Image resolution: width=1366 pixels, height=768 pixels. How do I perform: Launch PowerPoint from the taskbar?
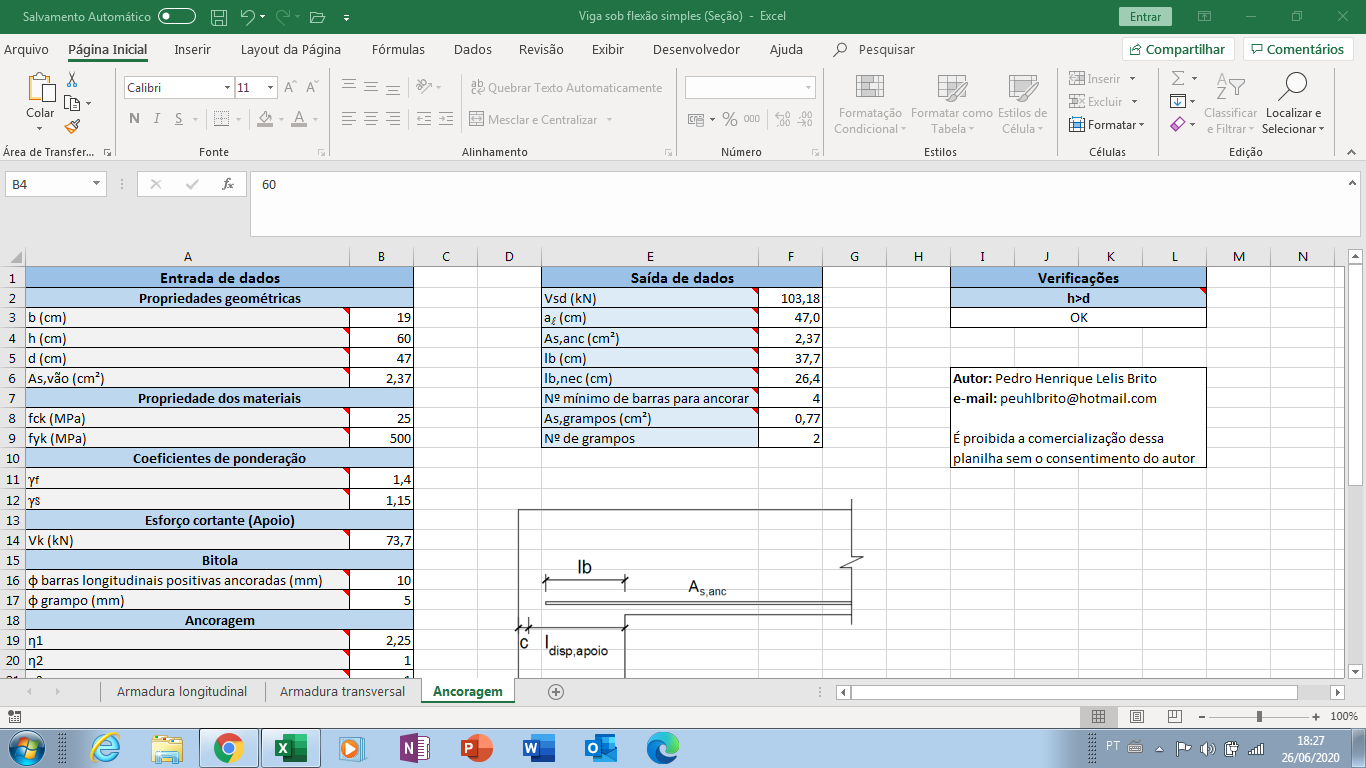pos(476,748)
